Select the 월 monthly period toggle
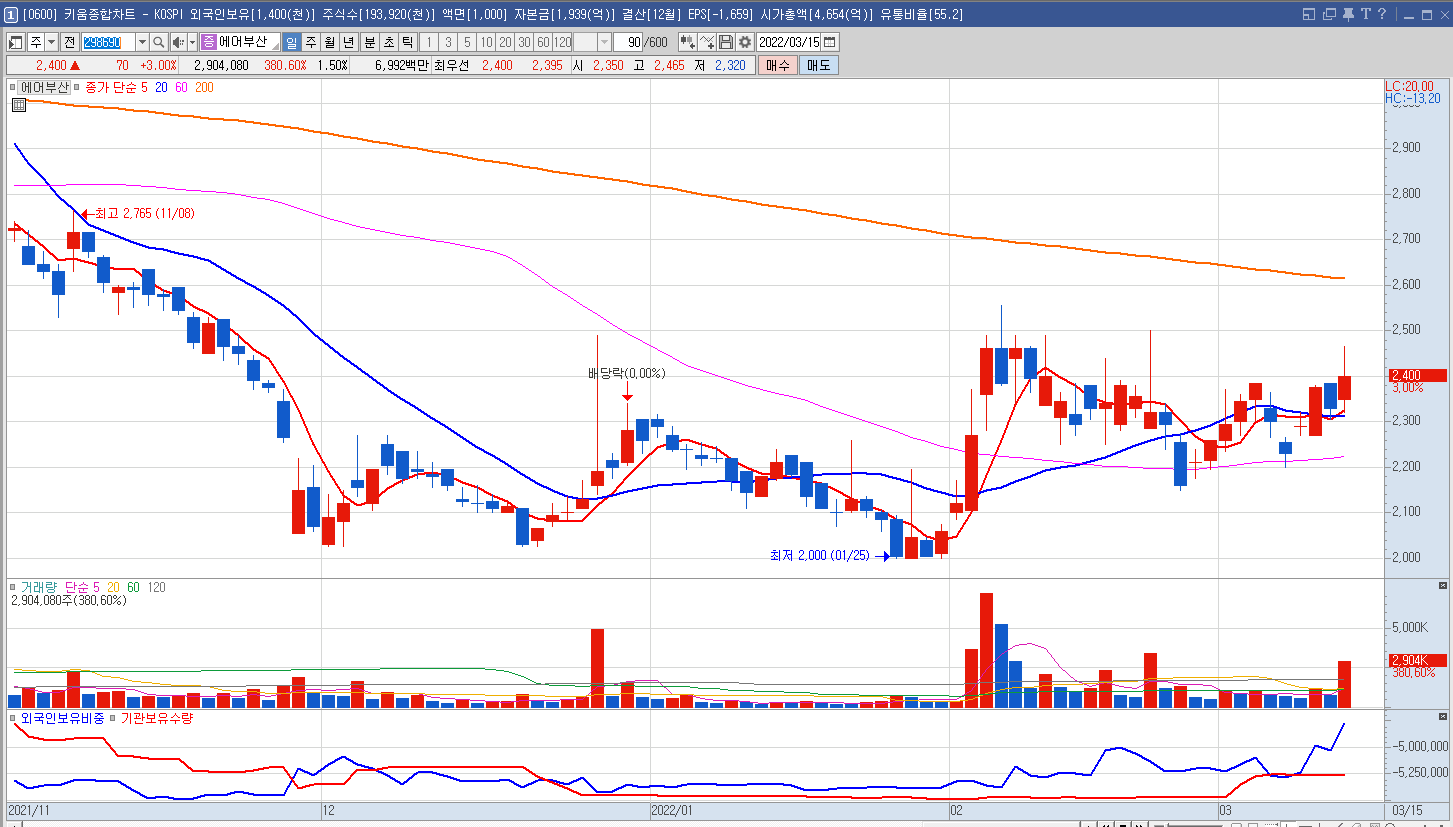The width and height of the screenshot is (1453, 827). [x=329, y=42]
